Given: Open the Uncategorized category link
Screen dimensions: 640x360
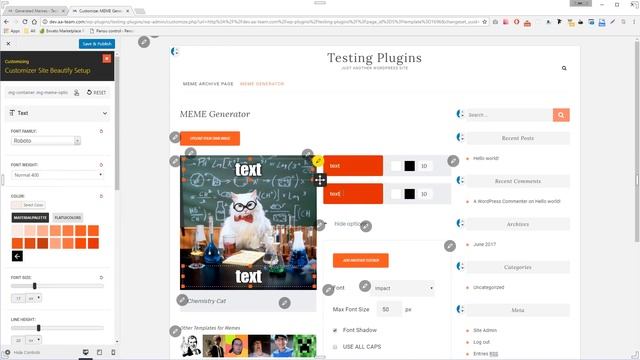Looking at the screenshot, I should pos(489,287).
